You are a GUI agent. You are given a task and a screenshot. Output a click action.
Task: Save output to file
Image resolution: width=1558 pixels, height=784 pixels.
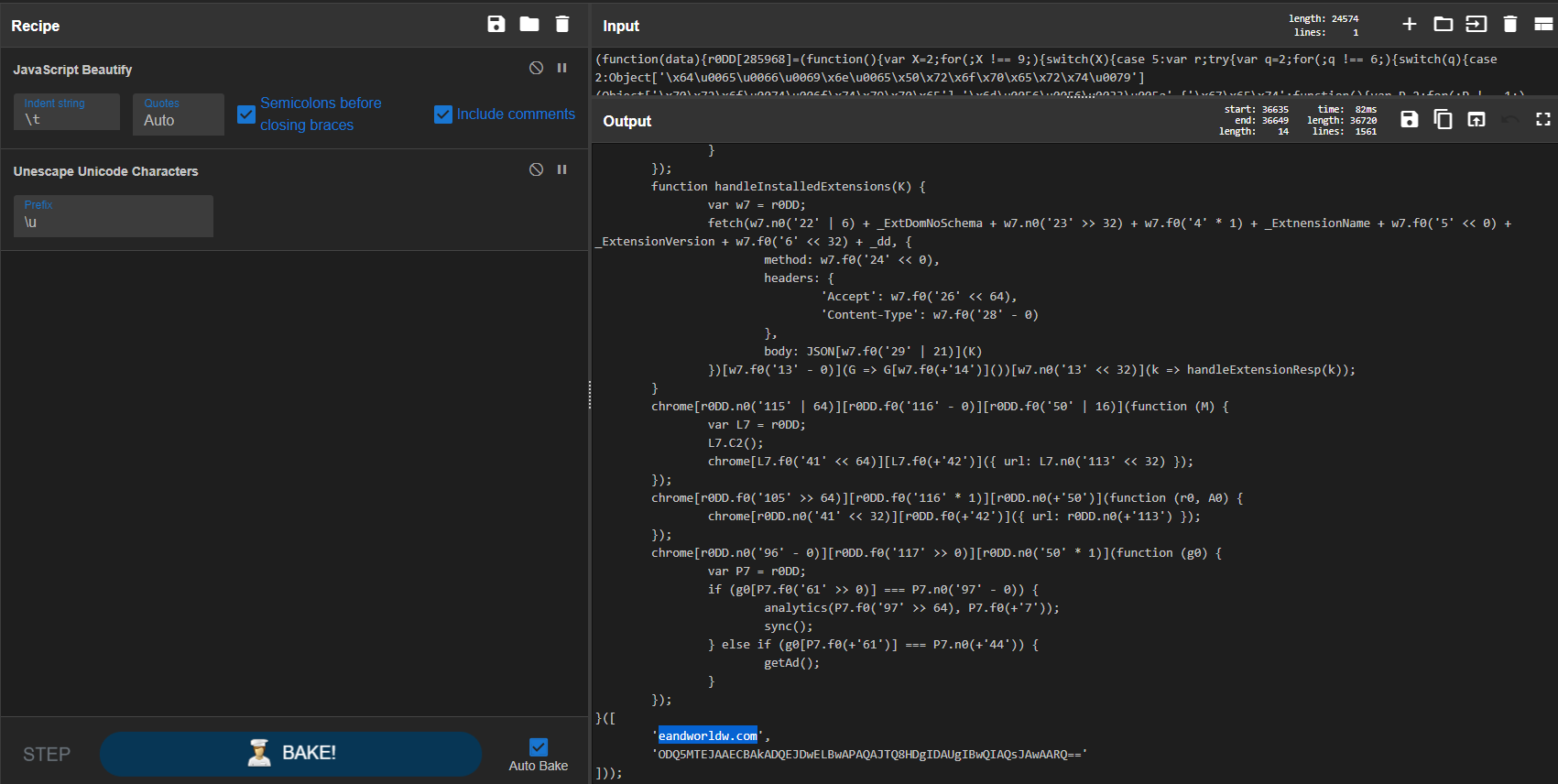(x=1410, y=119)
